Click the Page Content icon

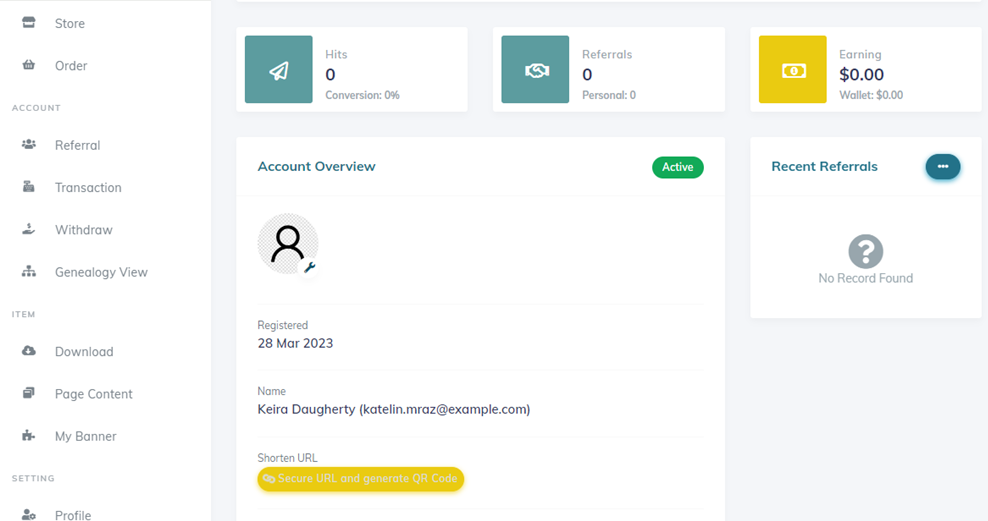(x=29, y=394)
